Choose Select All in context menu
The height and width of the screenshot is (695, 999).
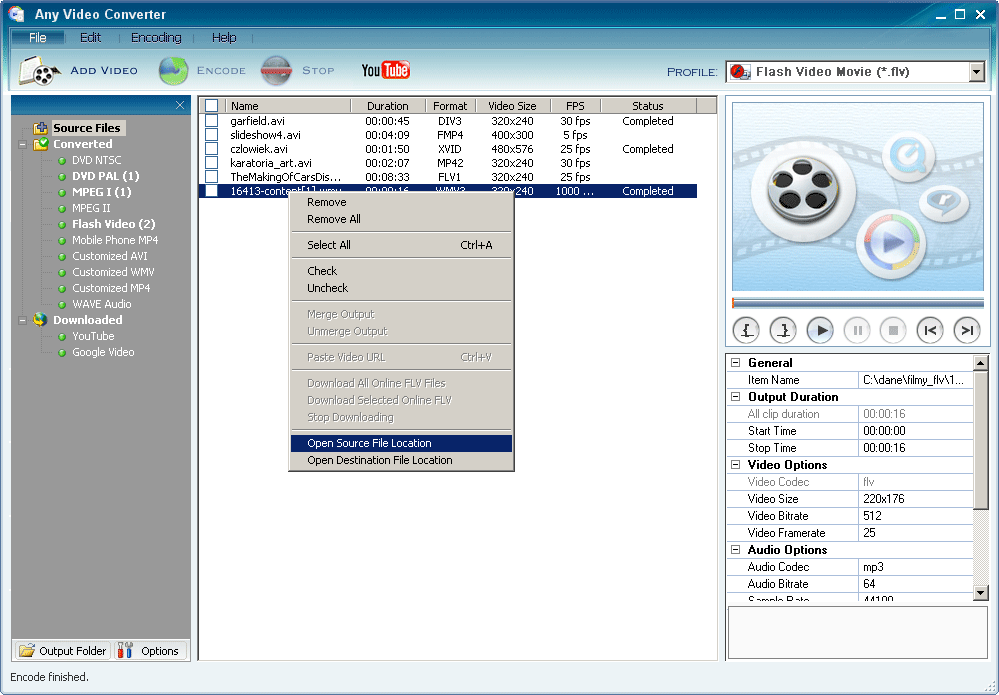coord(401,245)
